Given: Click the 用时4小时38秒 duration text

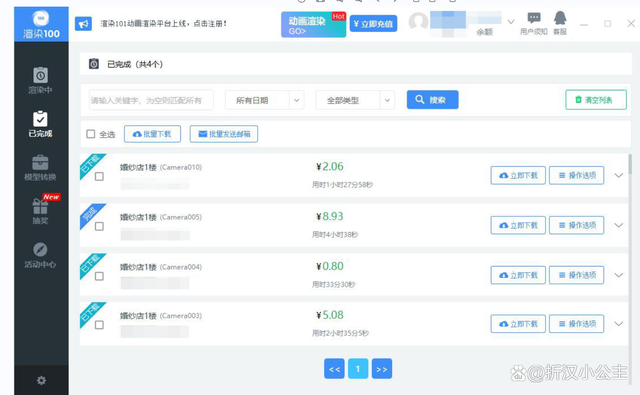Looking at the screenshot, I should coord(335,235).
